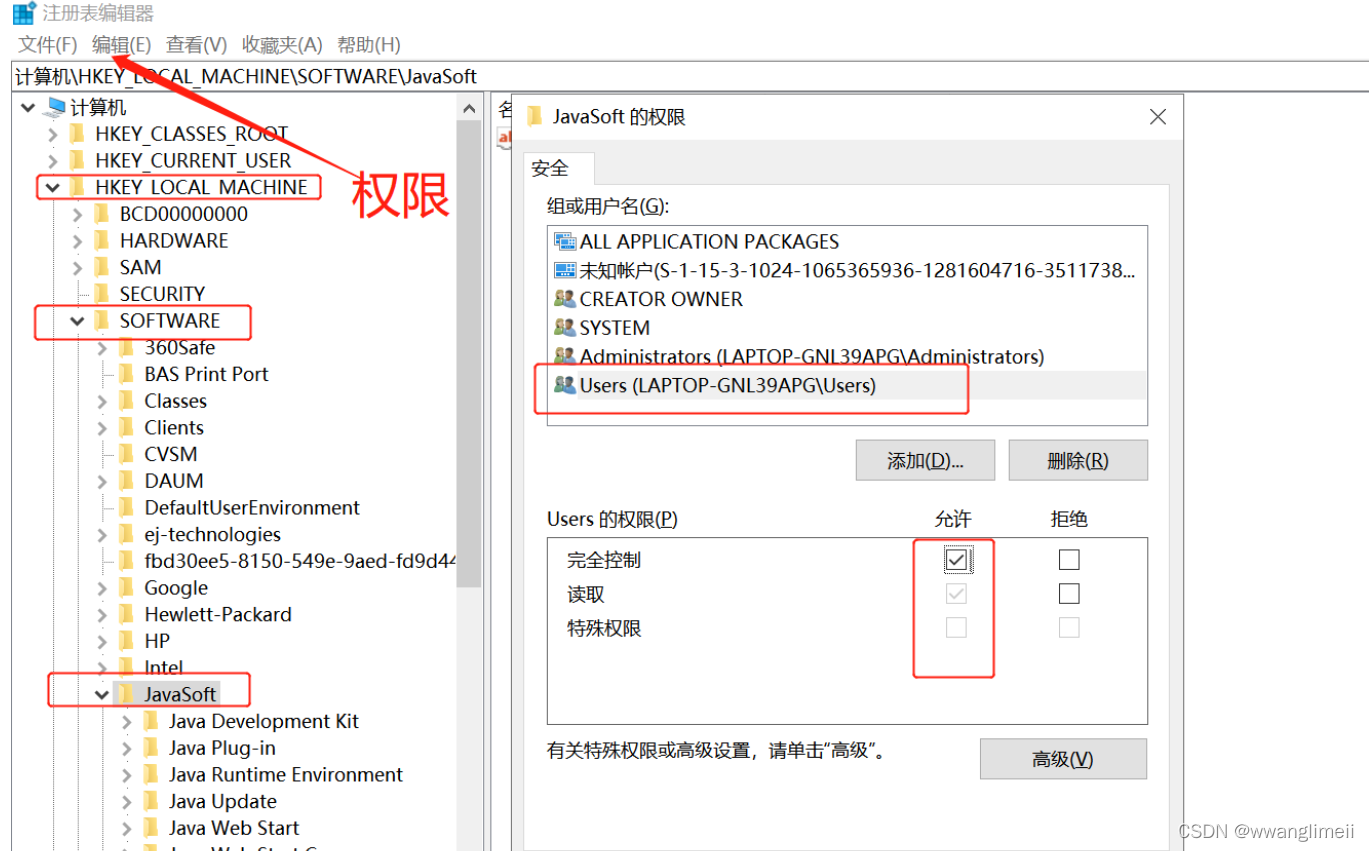Open the 查看(V) menu

pos(196,45)
